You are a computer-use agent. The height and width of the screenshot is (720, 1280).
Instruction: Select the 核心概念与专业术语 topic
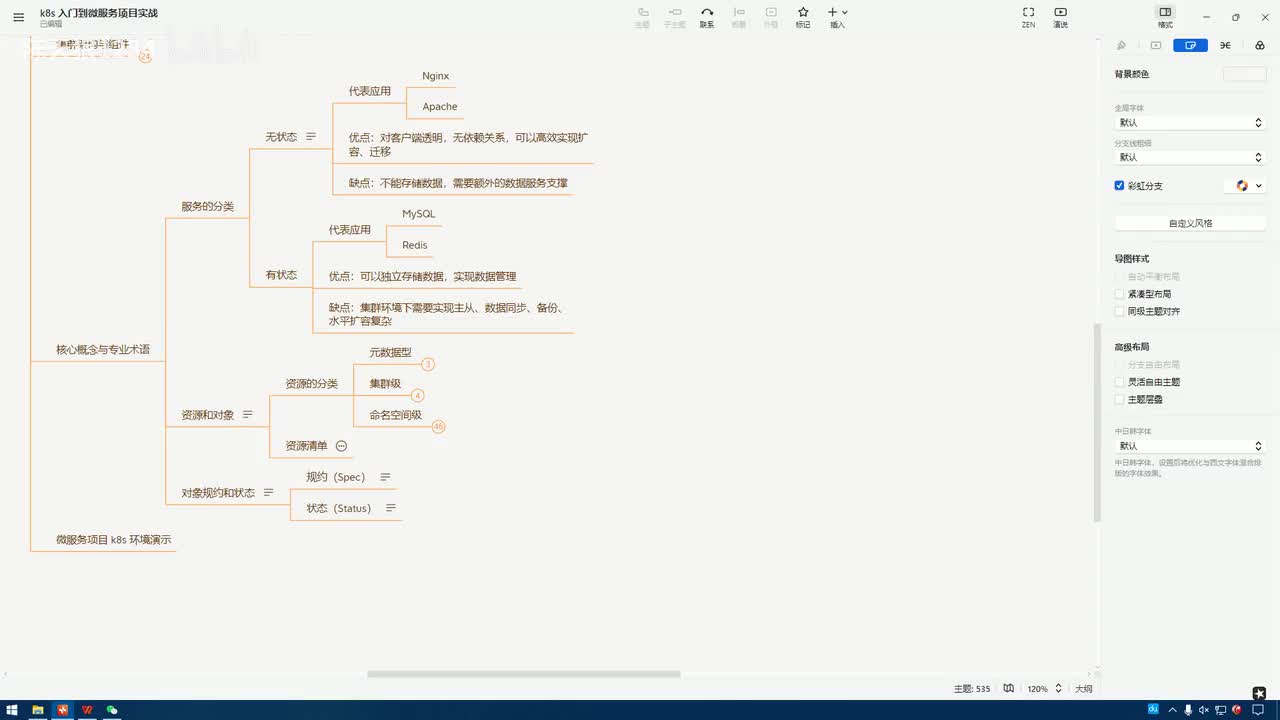pos(103,349)
